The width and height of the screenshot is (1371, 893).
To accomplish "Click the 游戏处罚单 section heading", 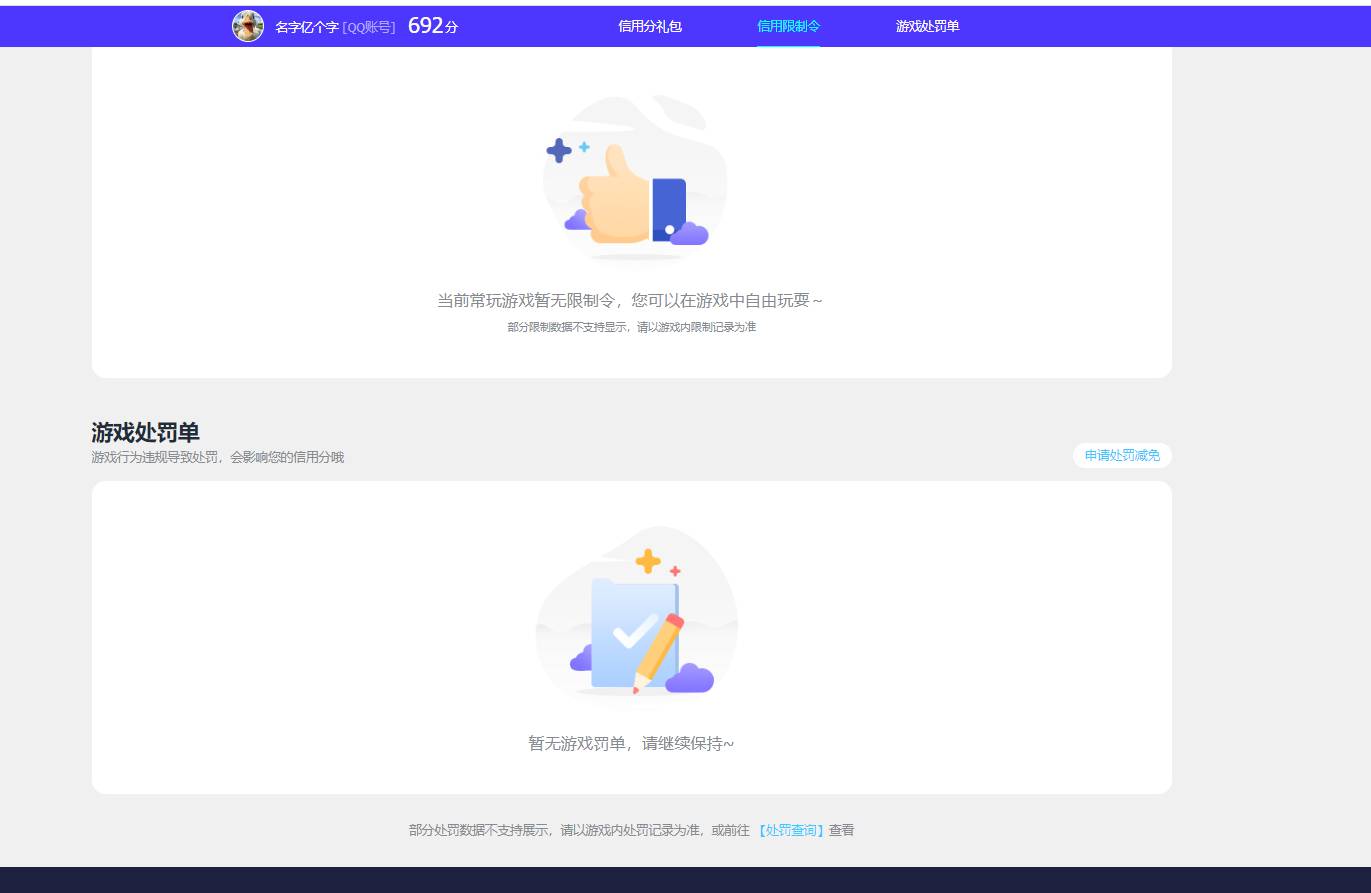I will pos(145,433).
